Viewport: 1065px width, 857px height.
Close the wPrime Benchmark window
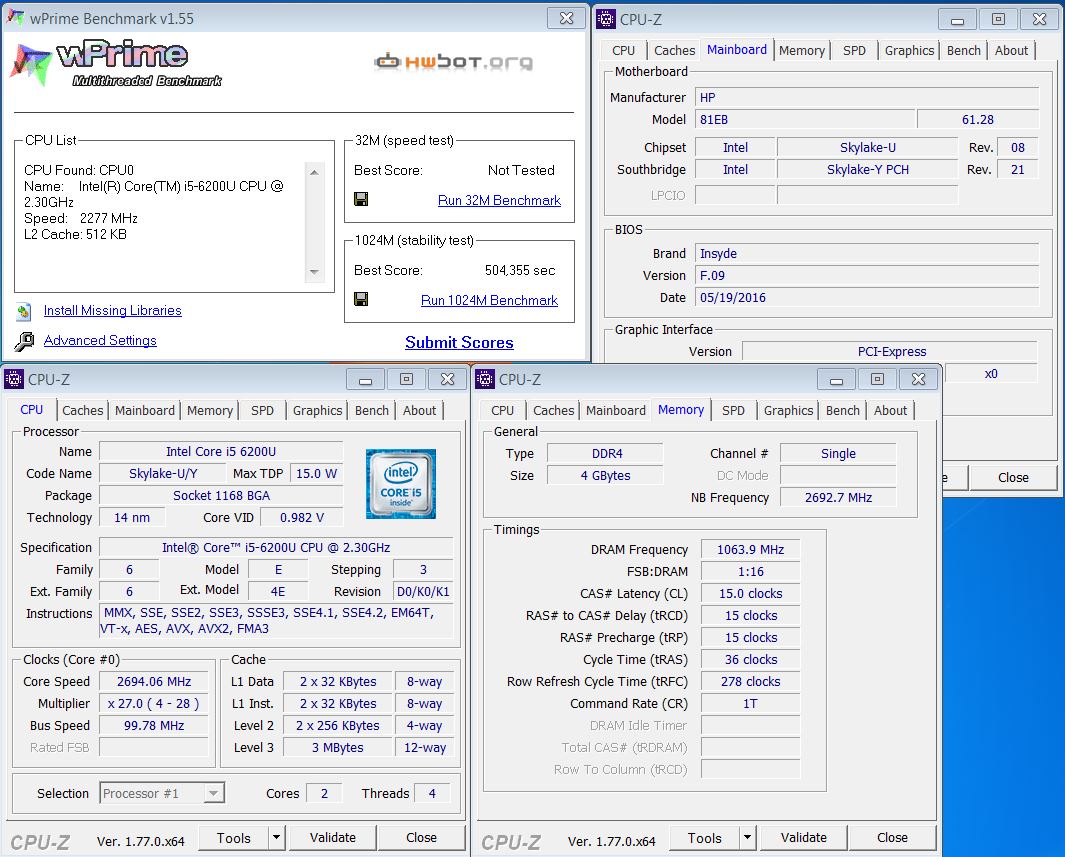coord(566,18)
